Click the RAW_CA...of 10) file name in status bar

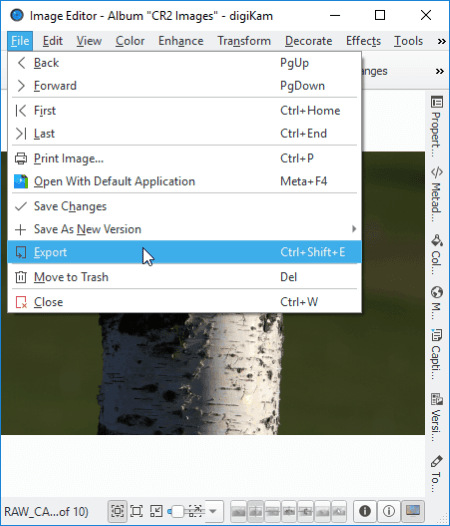point(46,512)
